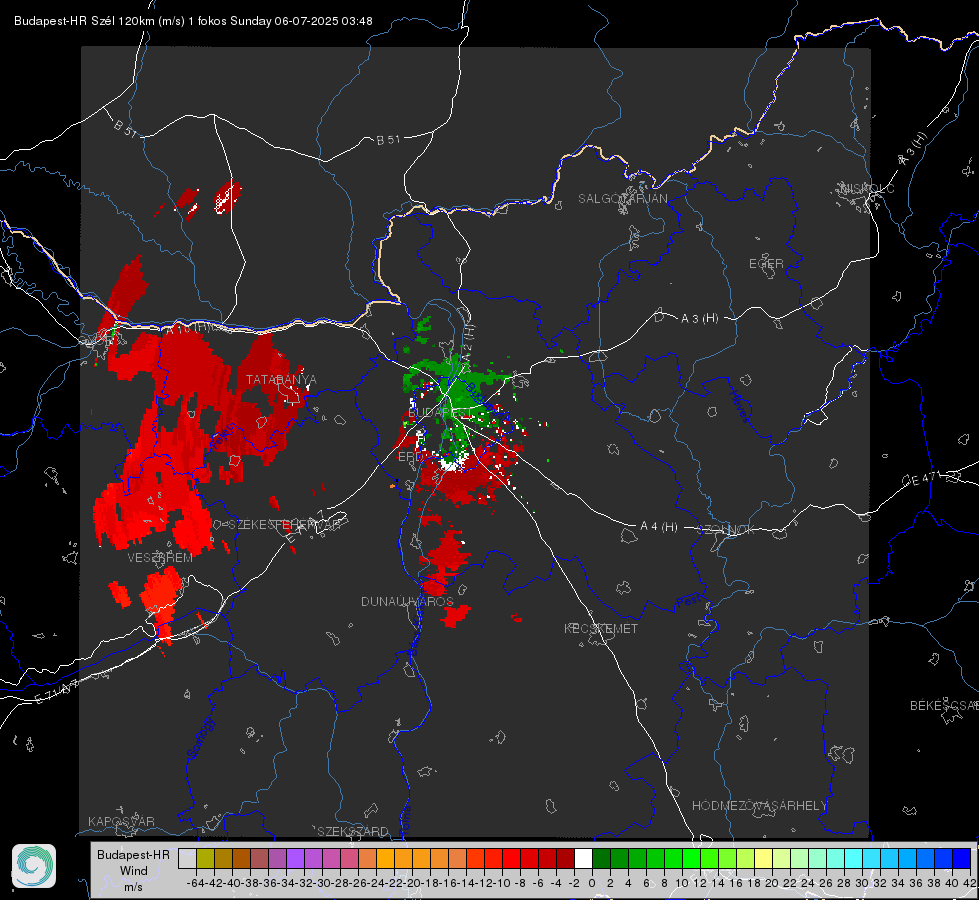This screenshot has width=979, height=900.
Task: Click the KAPOSVAR city label
Action: pyautogui.click(x=121, y=821)
